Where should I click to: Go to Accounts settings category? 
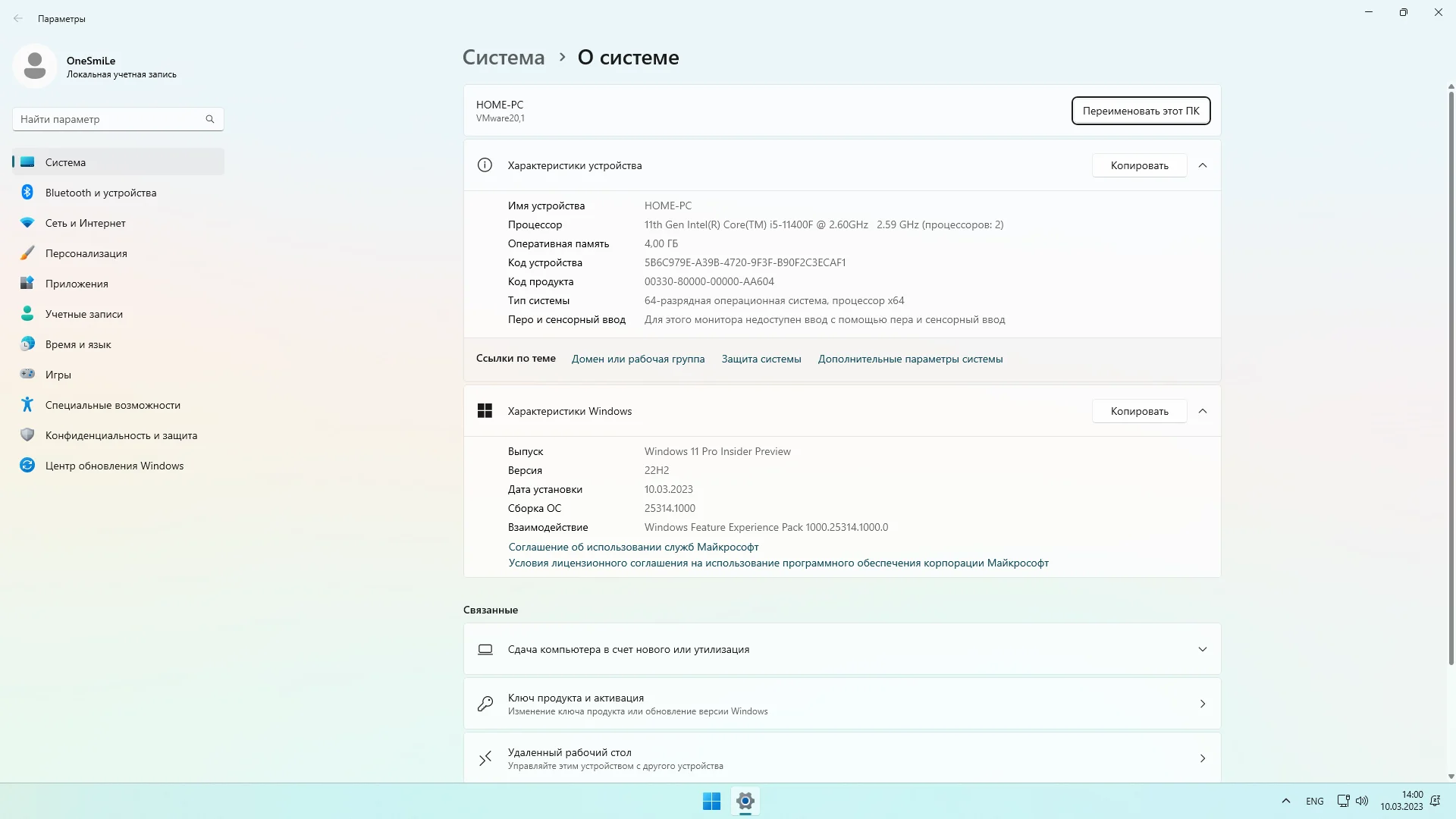[83, 314]
